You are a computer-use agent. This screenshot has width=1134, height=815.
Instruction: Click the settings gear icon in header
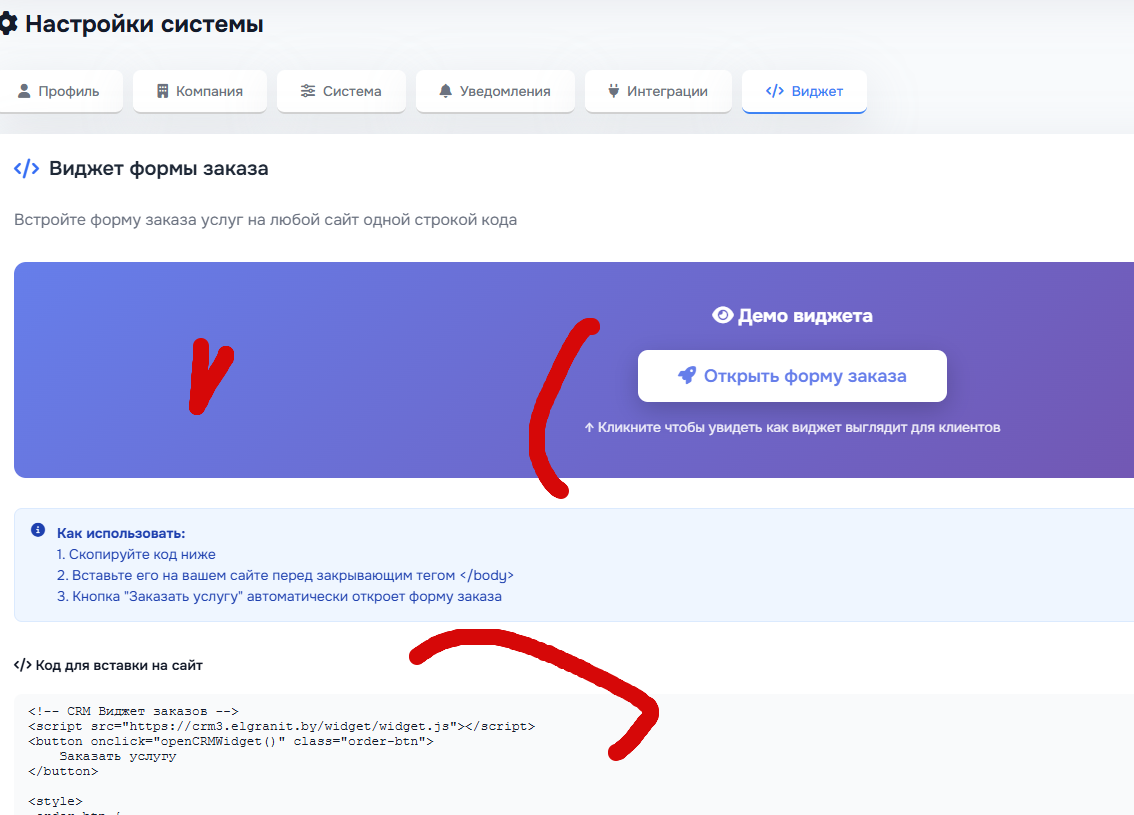click(7, 24)
